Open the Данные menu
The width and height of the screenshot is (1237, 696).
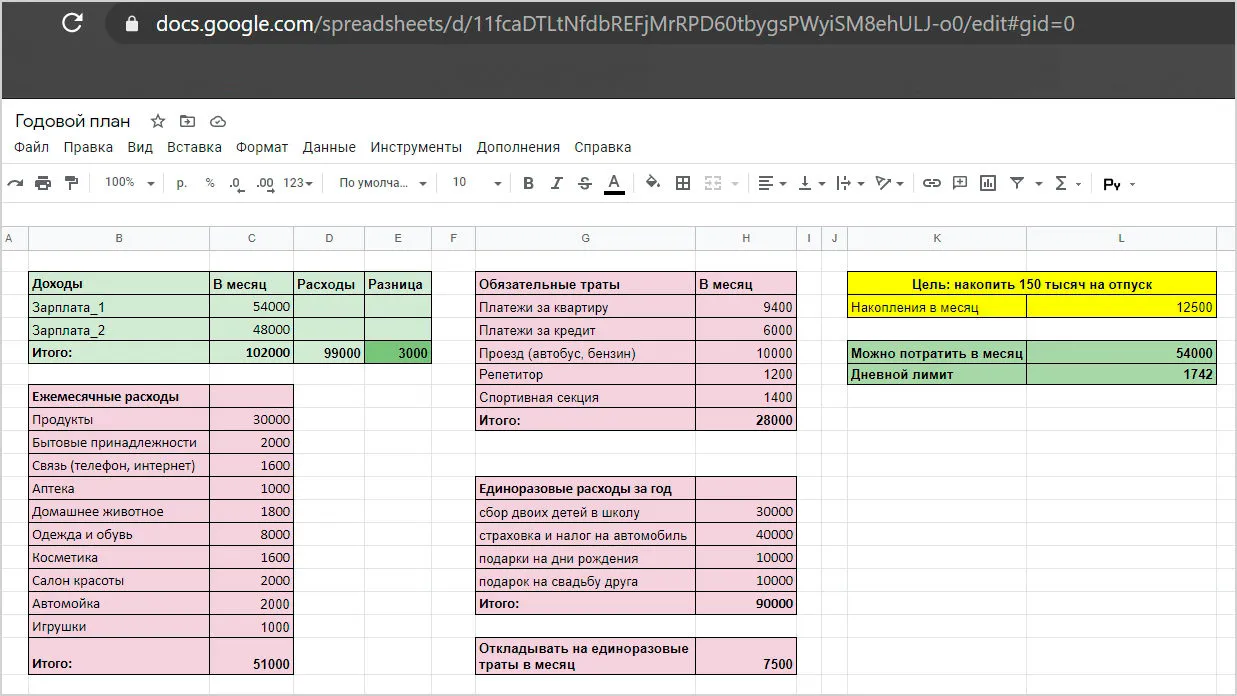coord(329,147)
